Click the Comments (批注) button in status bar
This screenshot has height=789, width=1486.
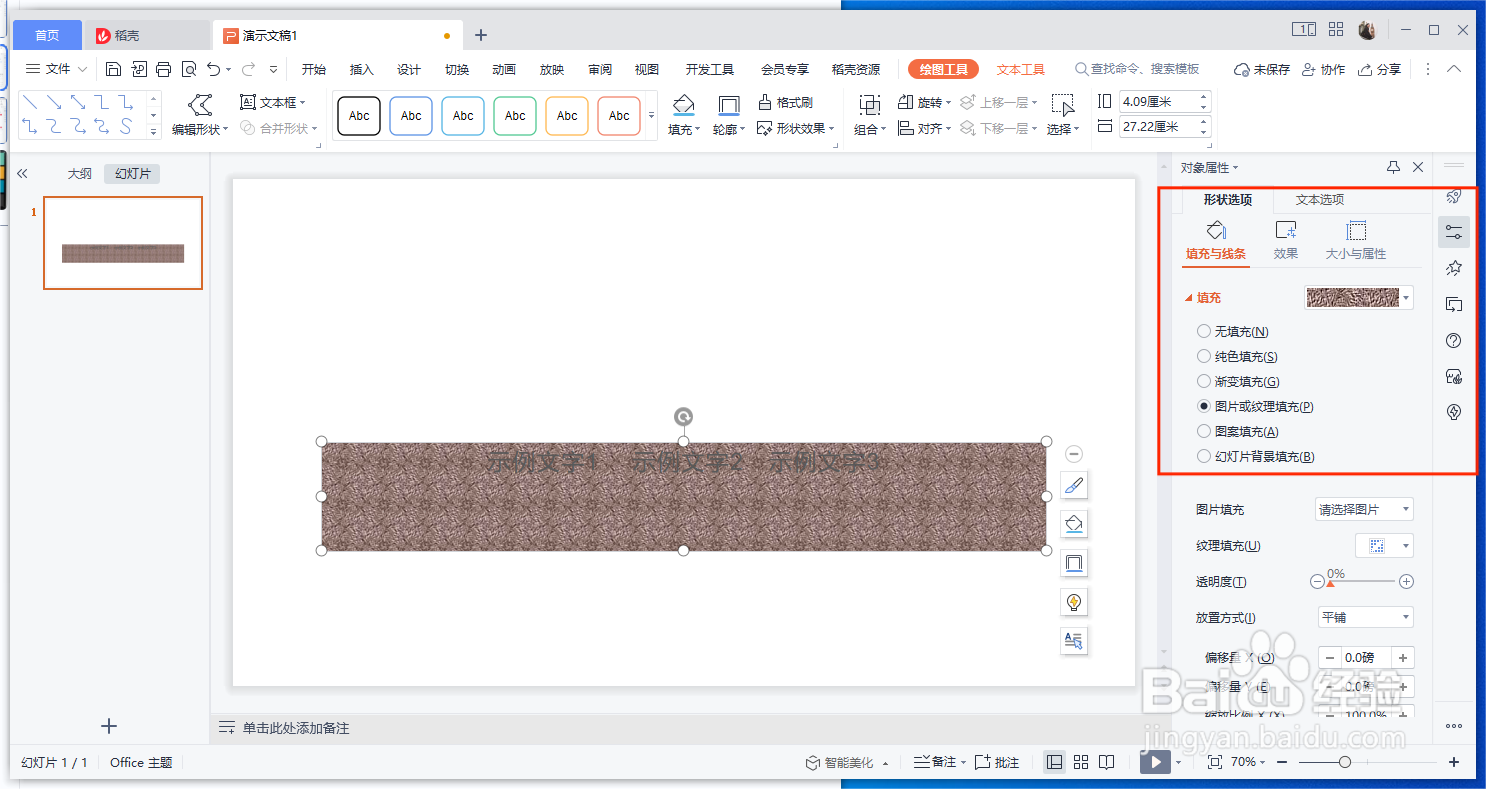[x=997, y=762]
